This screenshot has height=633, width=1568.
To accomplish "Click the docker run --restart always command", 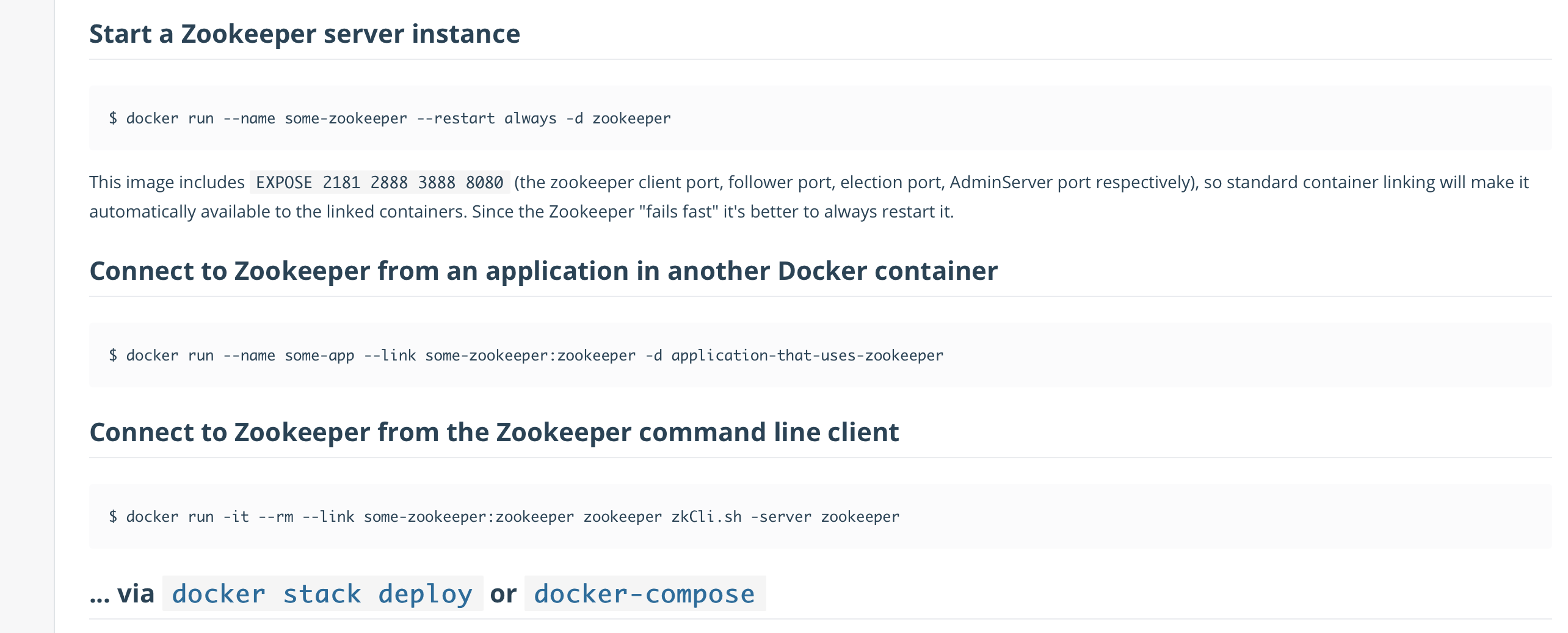I will [390, 119].
